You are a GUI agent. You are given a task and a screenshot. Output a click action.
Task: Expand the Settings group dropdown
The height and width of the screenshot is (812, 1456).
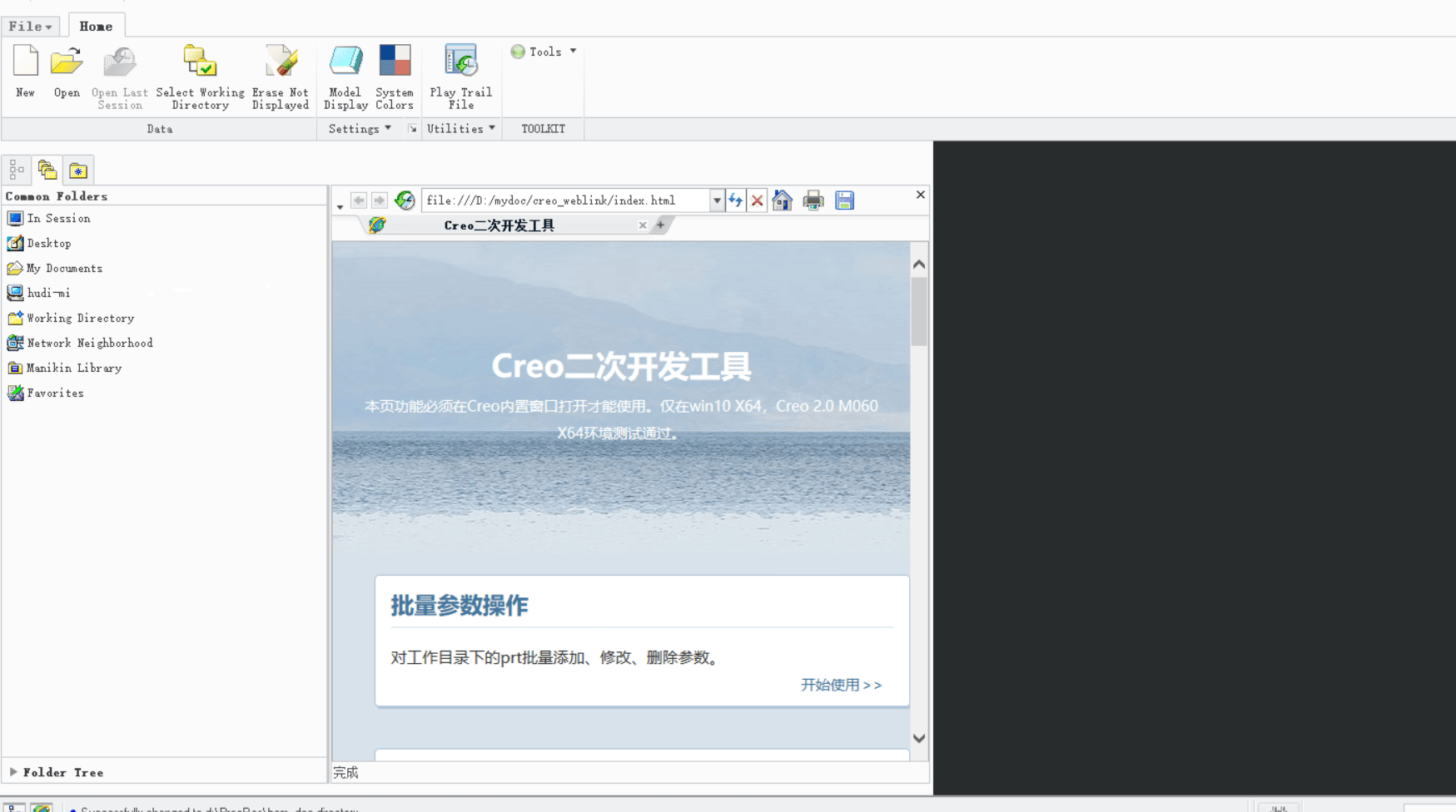[360, 129]
